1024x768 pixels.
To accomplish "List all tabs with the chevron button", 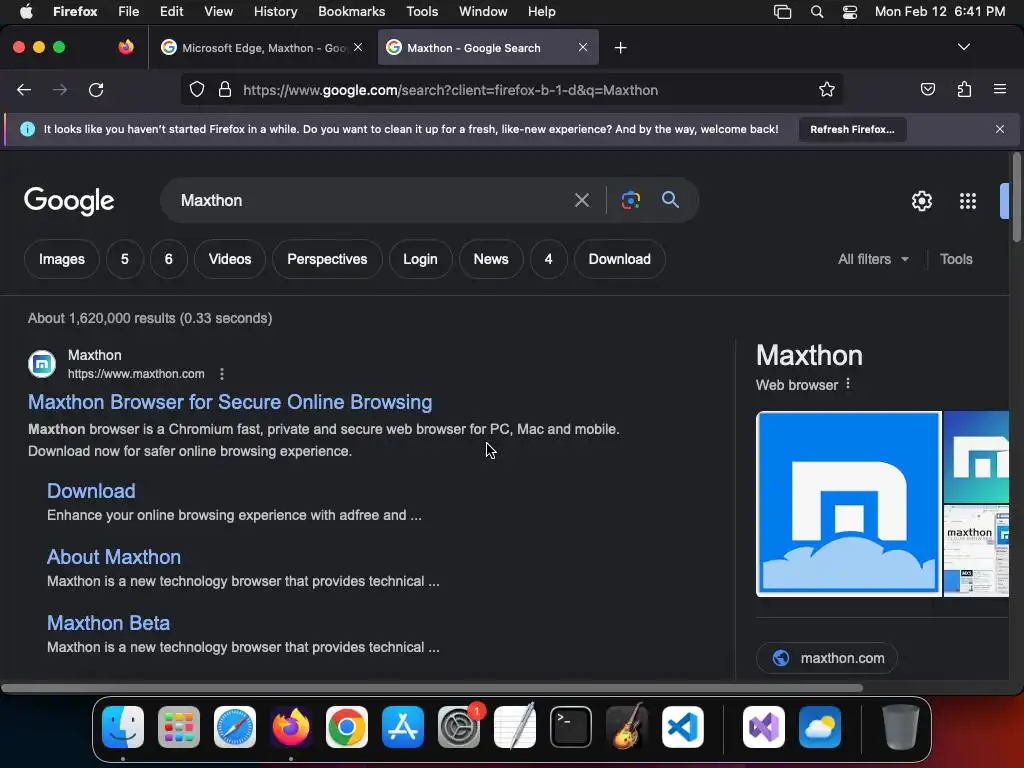I will [963, 47].
